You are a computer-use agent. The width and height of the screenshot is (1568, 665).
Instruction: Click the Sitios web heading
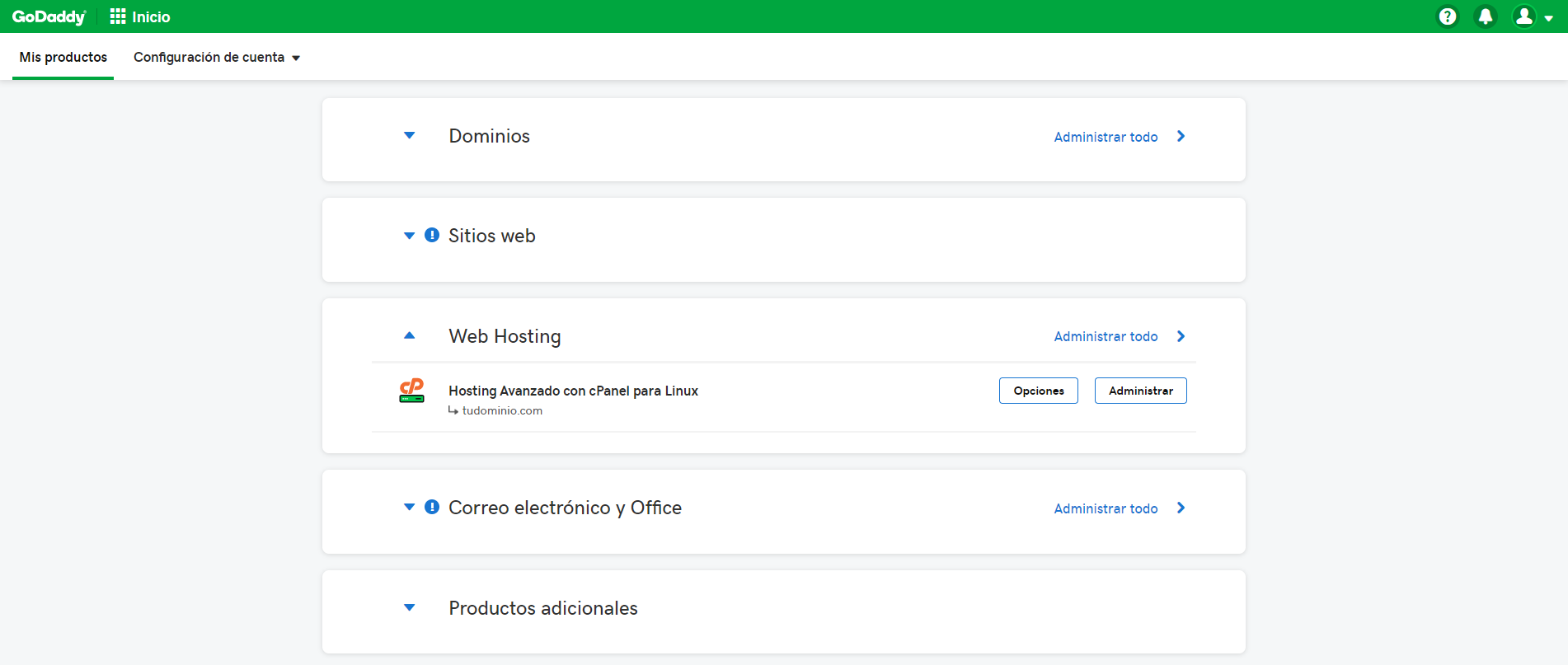(491, 236)
